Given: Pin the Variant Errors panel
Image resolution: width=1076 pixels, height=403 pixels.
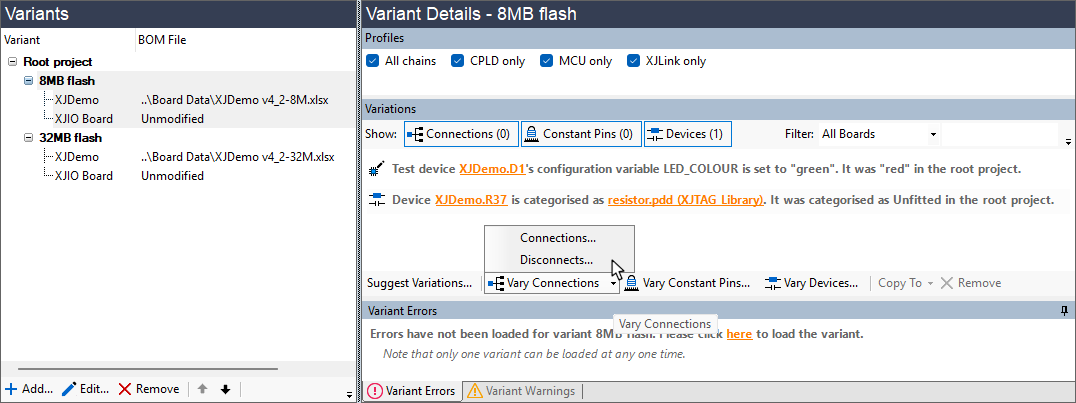Looking at the screenshot, I should tap(1064, 311).
